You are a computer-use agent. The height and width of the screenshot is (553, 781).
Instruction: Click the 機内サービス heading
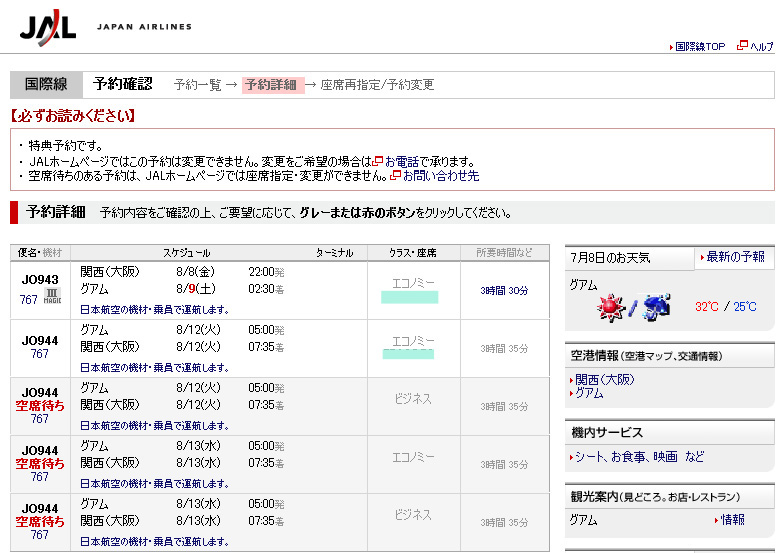coord(607,432)
